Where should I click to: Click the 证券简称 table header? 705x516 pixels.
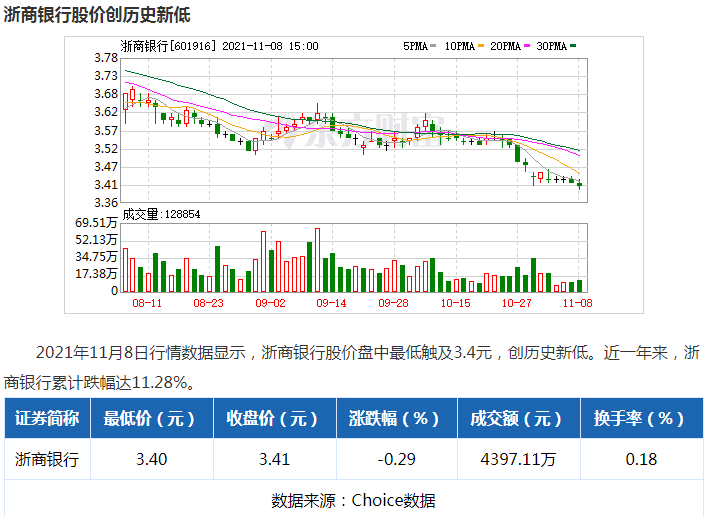tap(47, 418)
